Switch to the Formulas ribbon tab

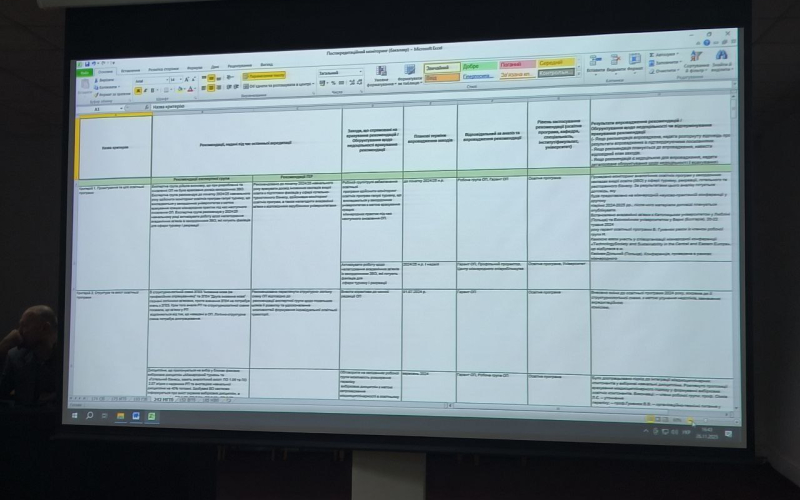194,68
